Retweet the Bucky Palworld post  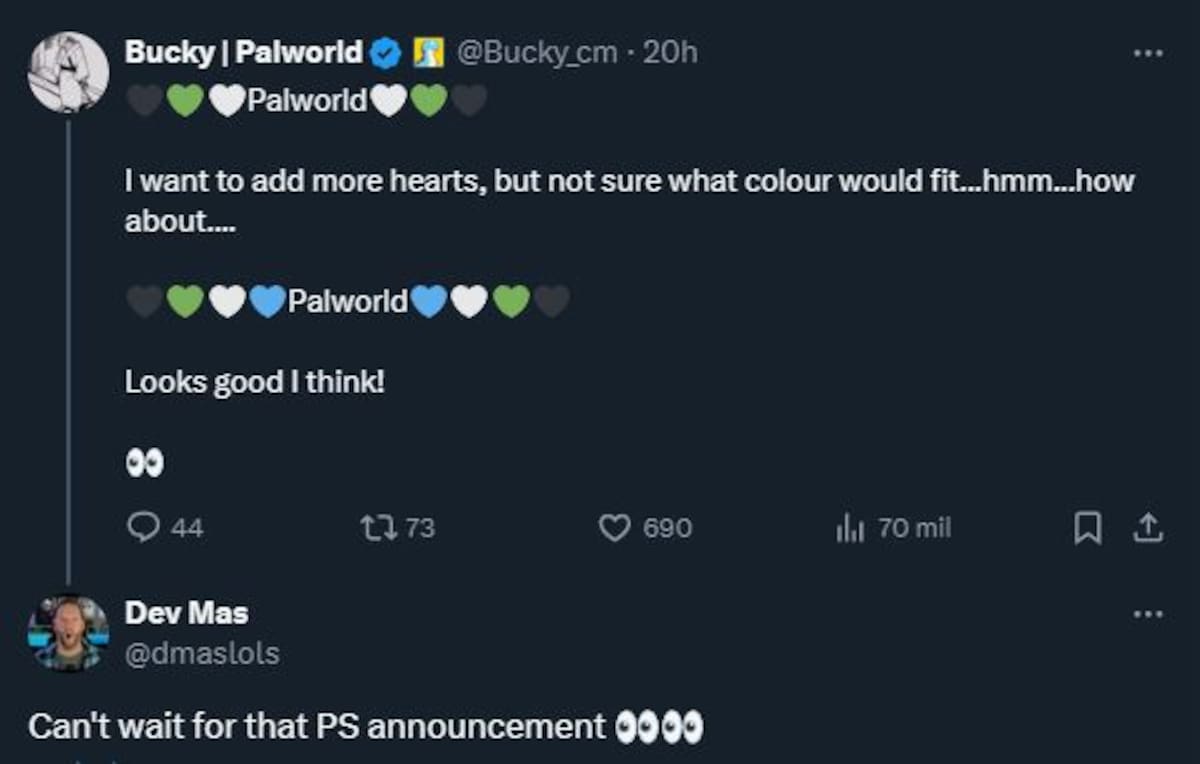[377, 527]
